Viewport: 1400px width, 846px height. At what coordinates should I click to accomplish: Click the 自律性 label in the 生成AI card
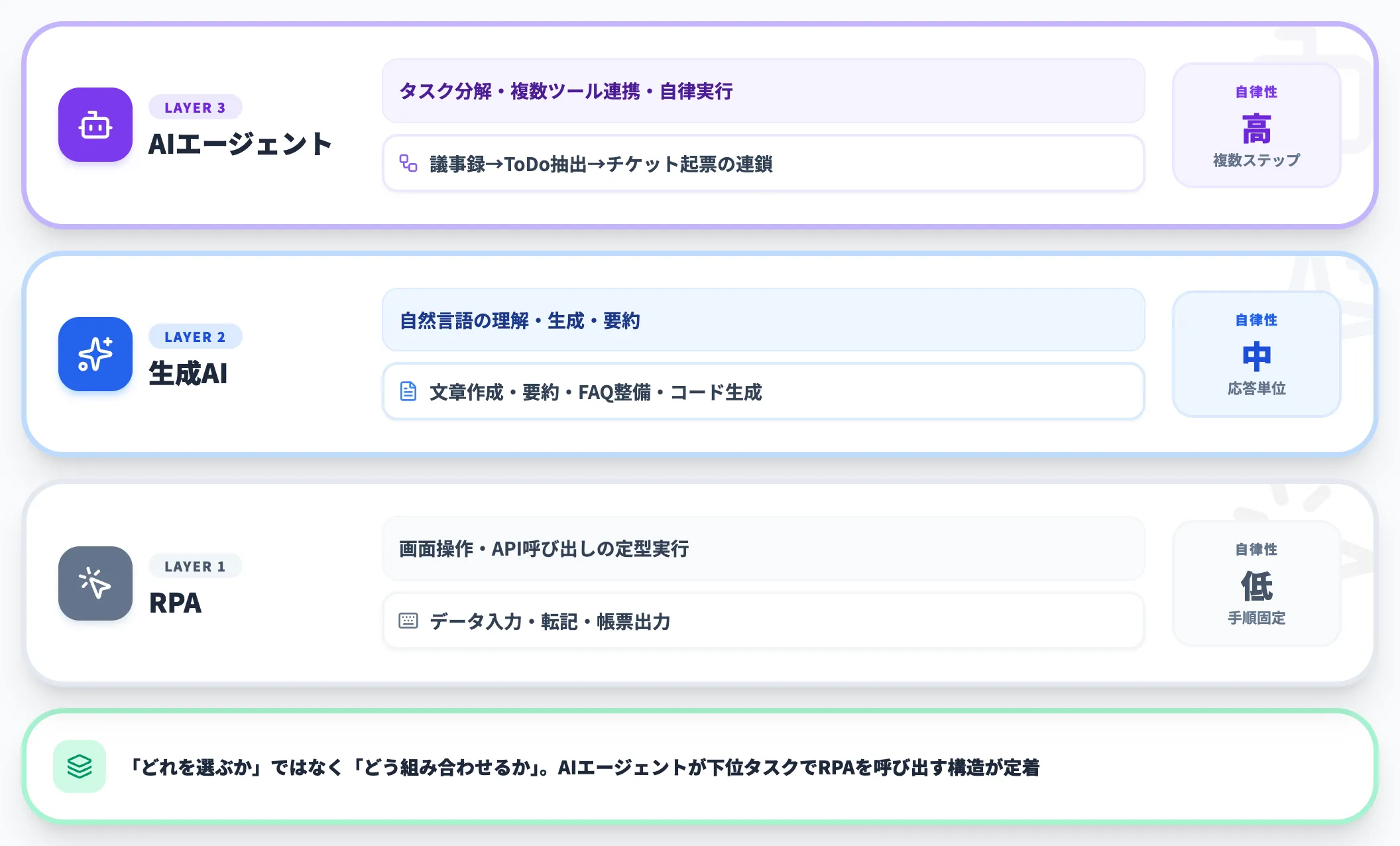coord(1257,320)
